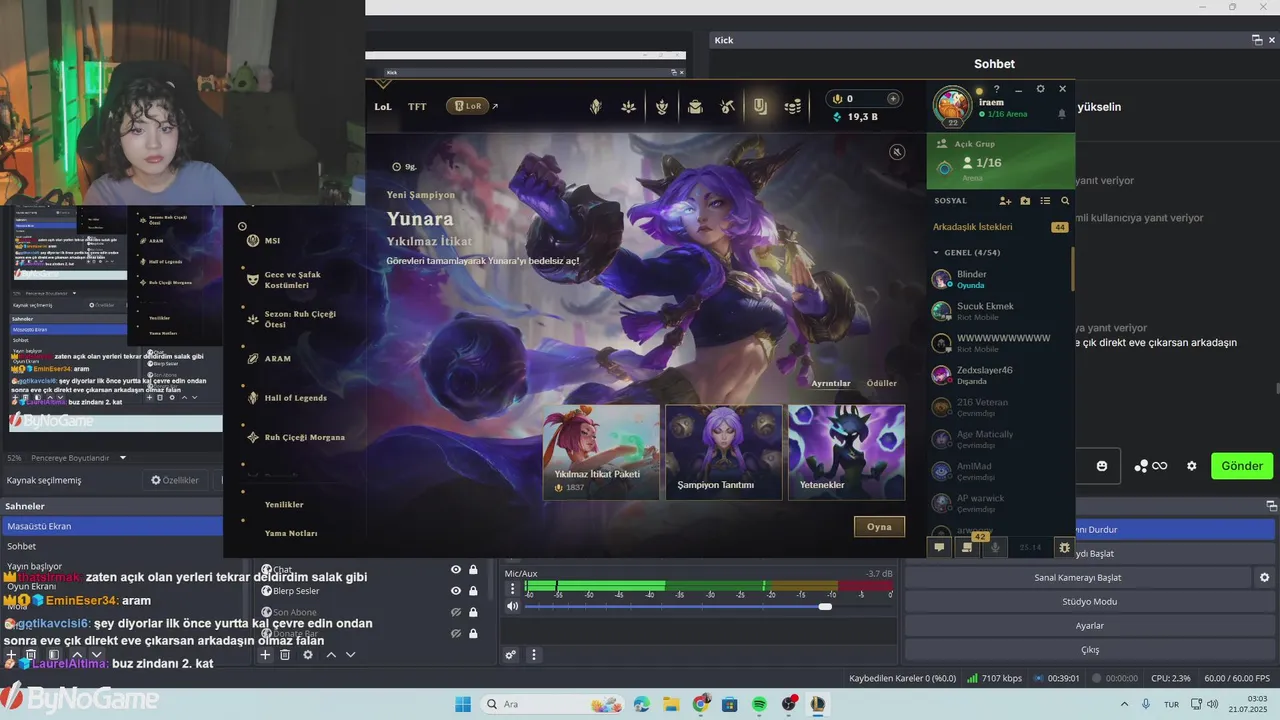Screen dimensions: 1280x720
Task: Click the Oyna button
Action: 879,526
